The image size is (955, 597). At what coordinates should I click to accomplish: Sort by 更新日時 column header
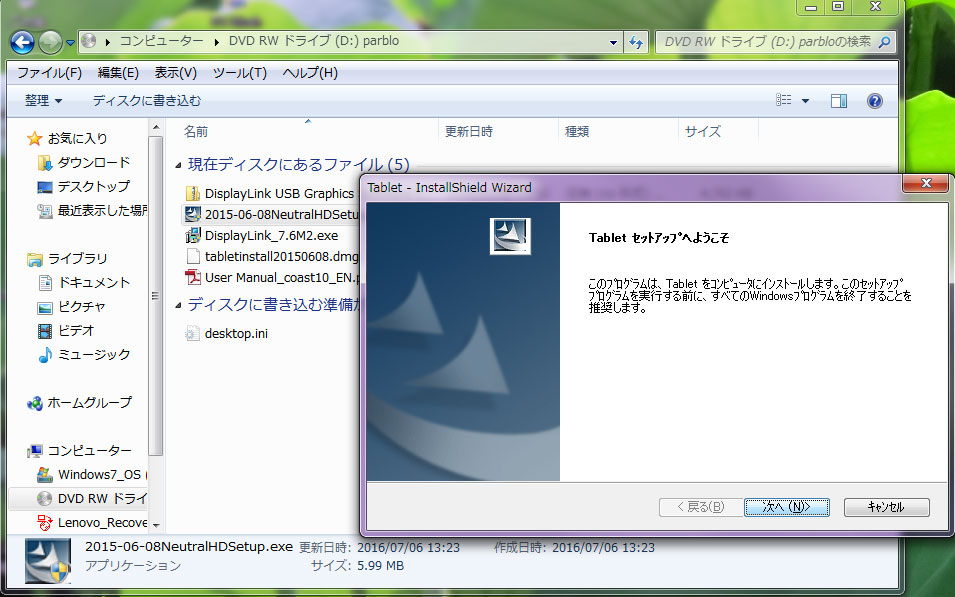(468, 132)
